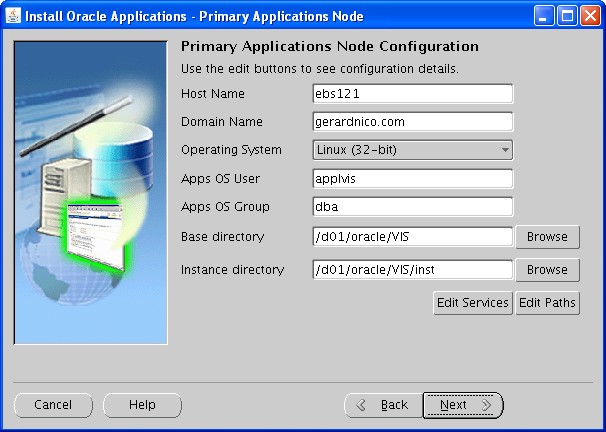606x432 pixels.
Task: Browse for the Base directory
Action: click(547, 236)
